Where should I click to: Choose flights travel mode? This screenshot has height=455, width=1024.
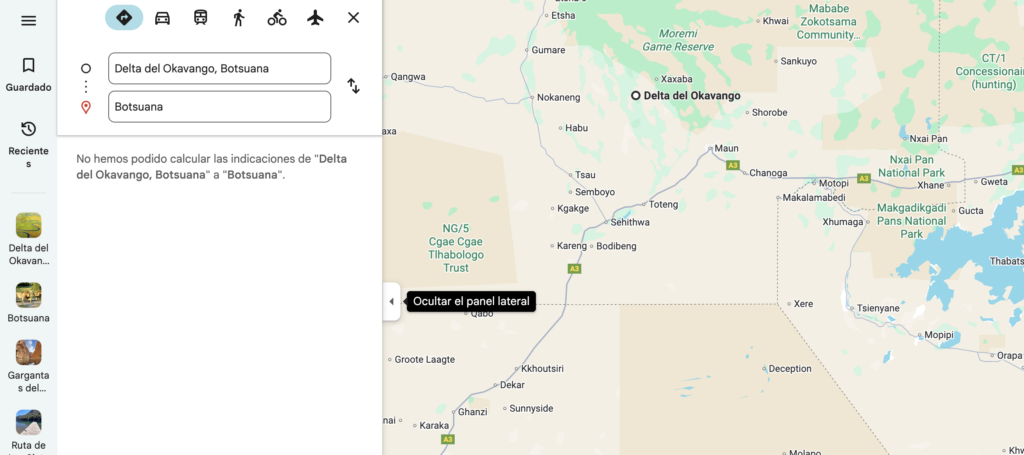316,17
